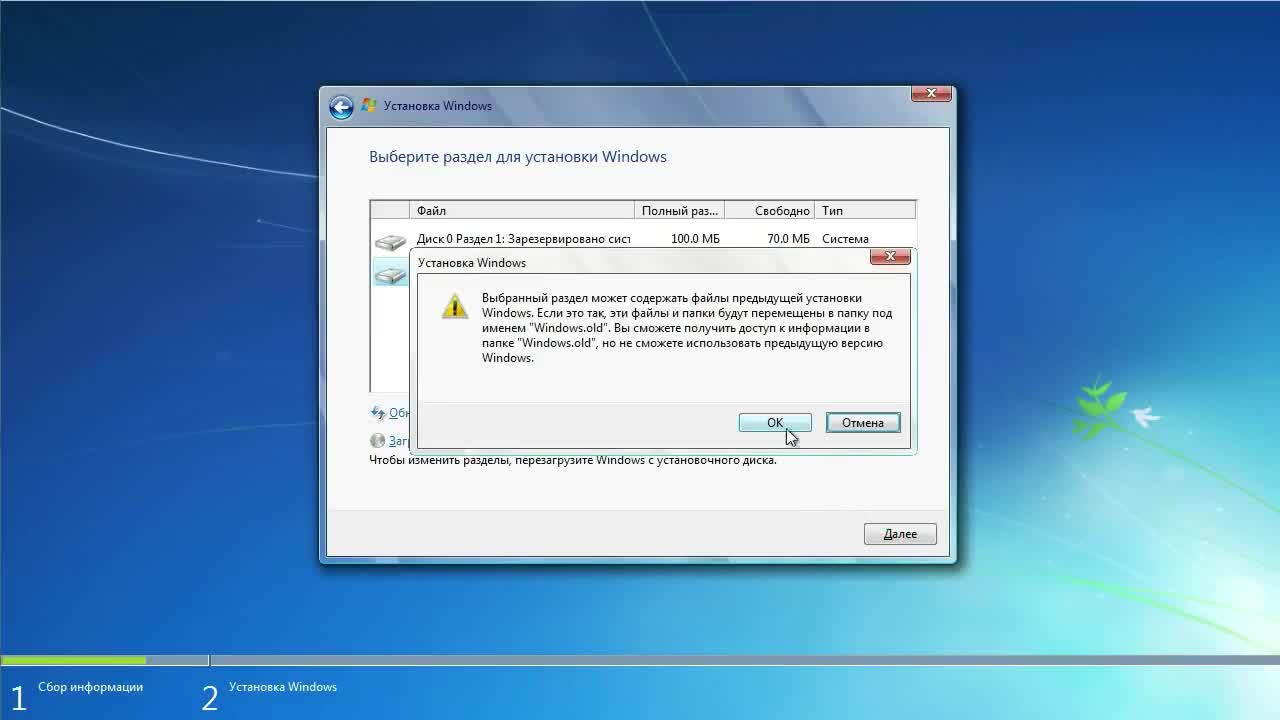Screen dimensions: 1280x720
Task: Click the yellow warning triangle icon
Action: coord(455,306)
